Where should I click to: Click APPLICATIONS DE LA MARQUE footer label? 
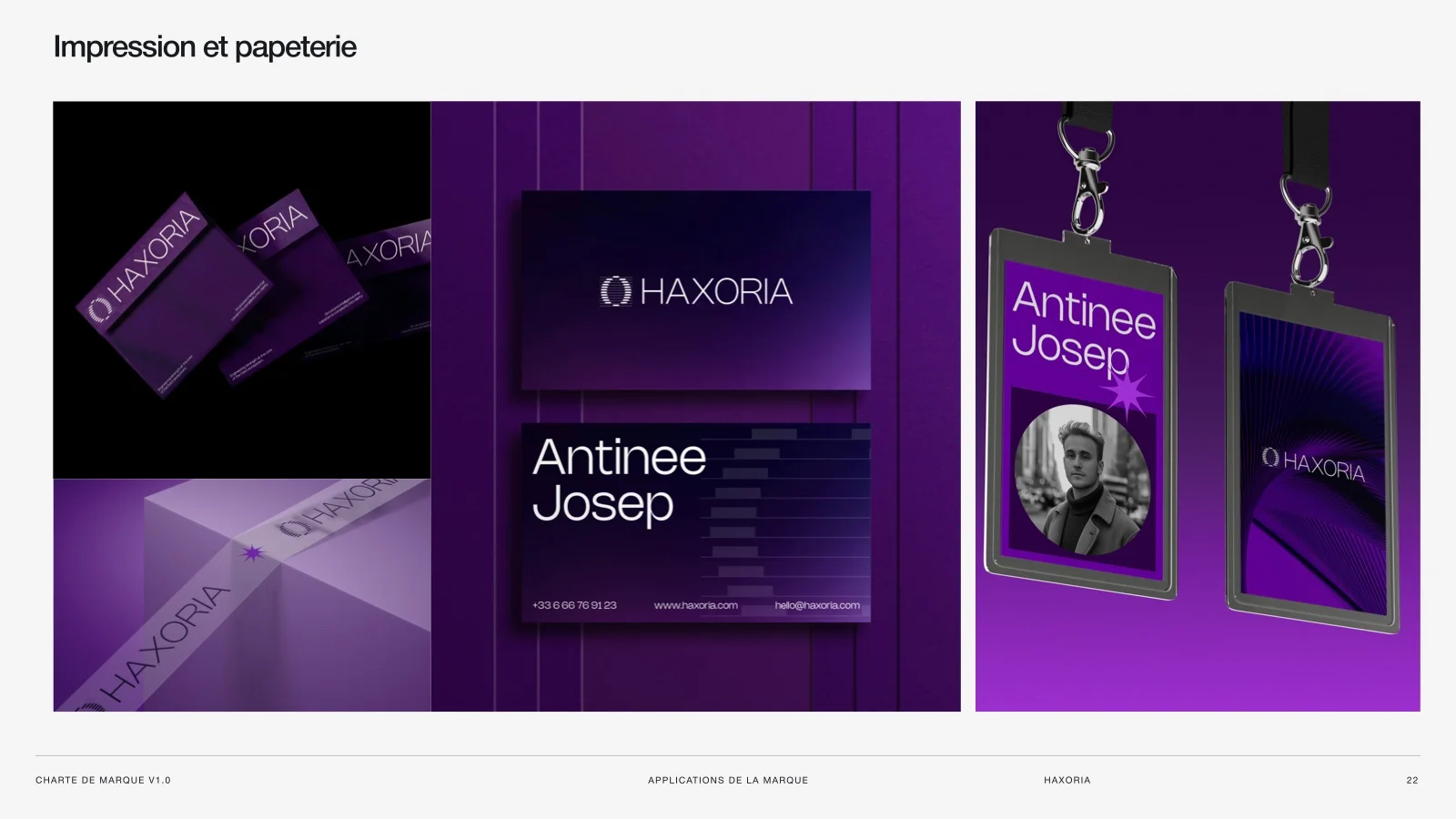(728, 780)
